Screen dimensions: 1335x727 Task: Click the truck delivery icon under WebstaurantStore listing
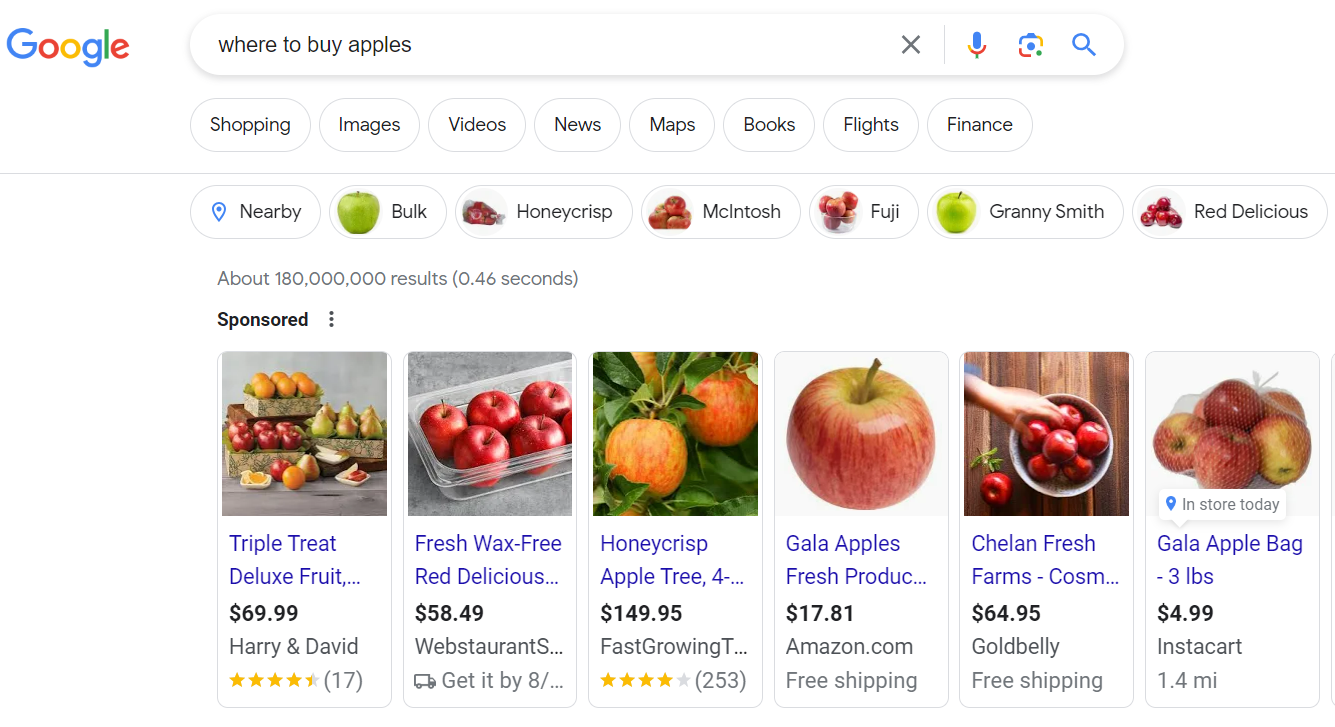click(x=425, y=680)
